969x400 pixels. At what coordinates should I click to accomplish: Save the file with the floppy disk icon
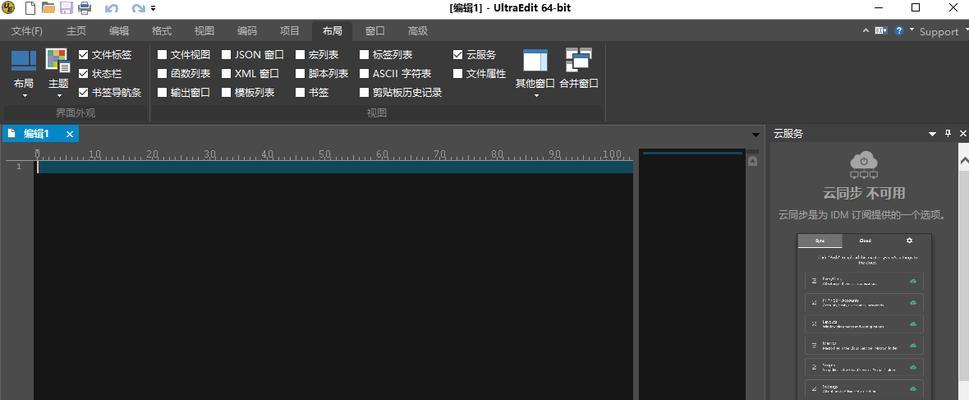pos(66,8)
